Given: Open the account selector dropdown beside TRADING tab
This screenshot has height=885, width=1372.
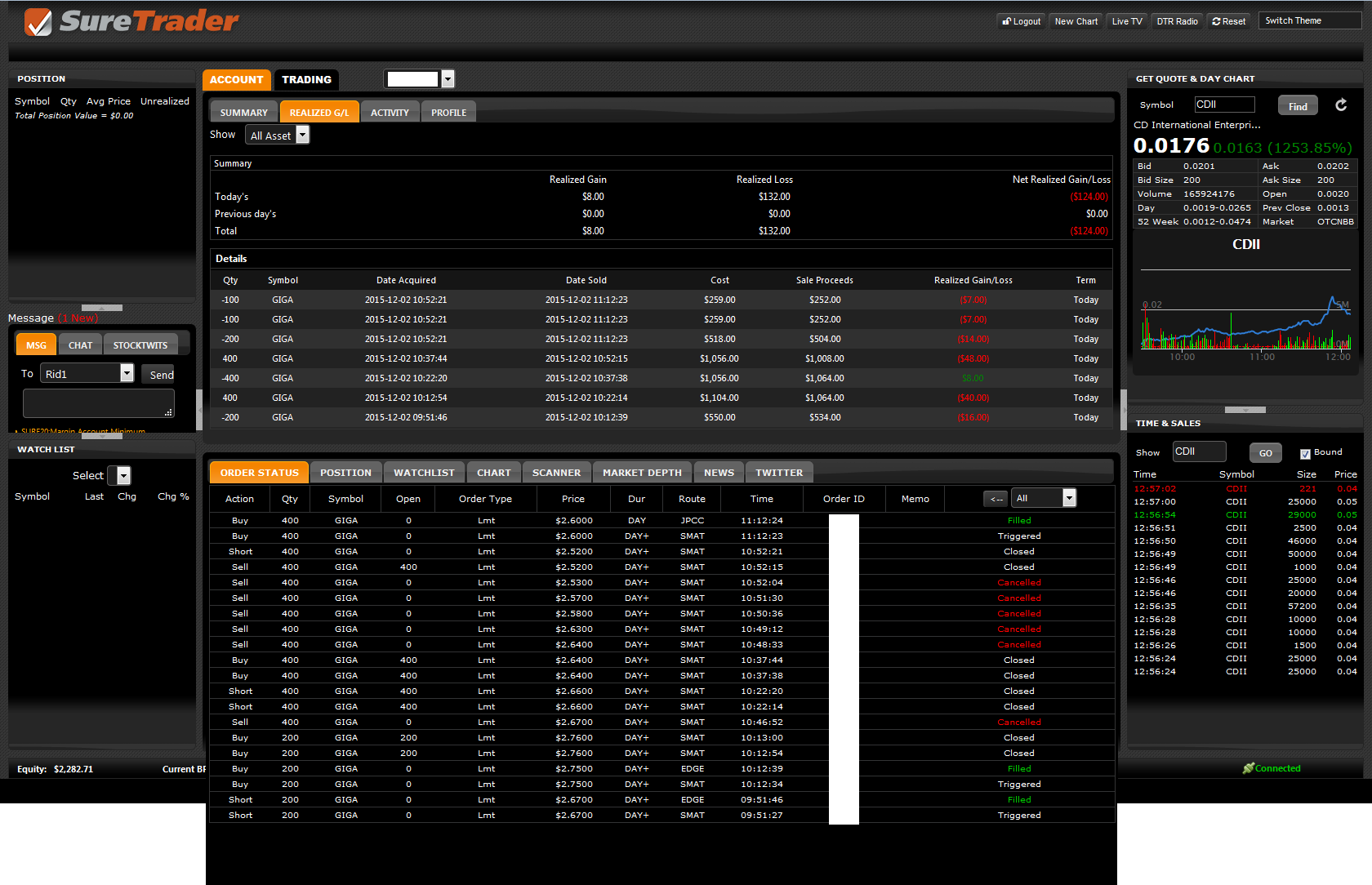Looking at the screenshot, I should (x=448, y=79).
